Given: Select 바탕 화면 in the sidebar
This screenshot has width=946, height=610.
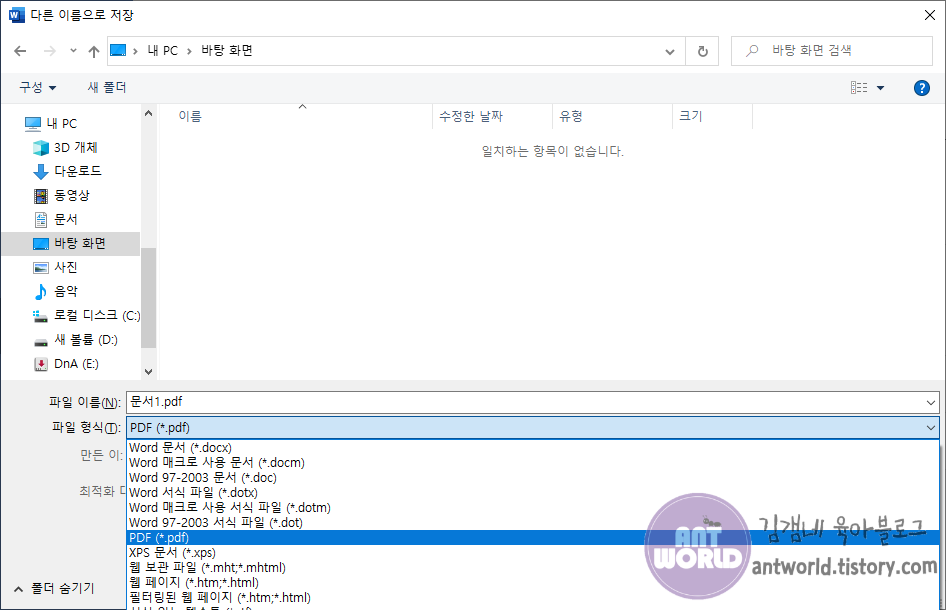Looking at the screenshot, I should [71, 244].
